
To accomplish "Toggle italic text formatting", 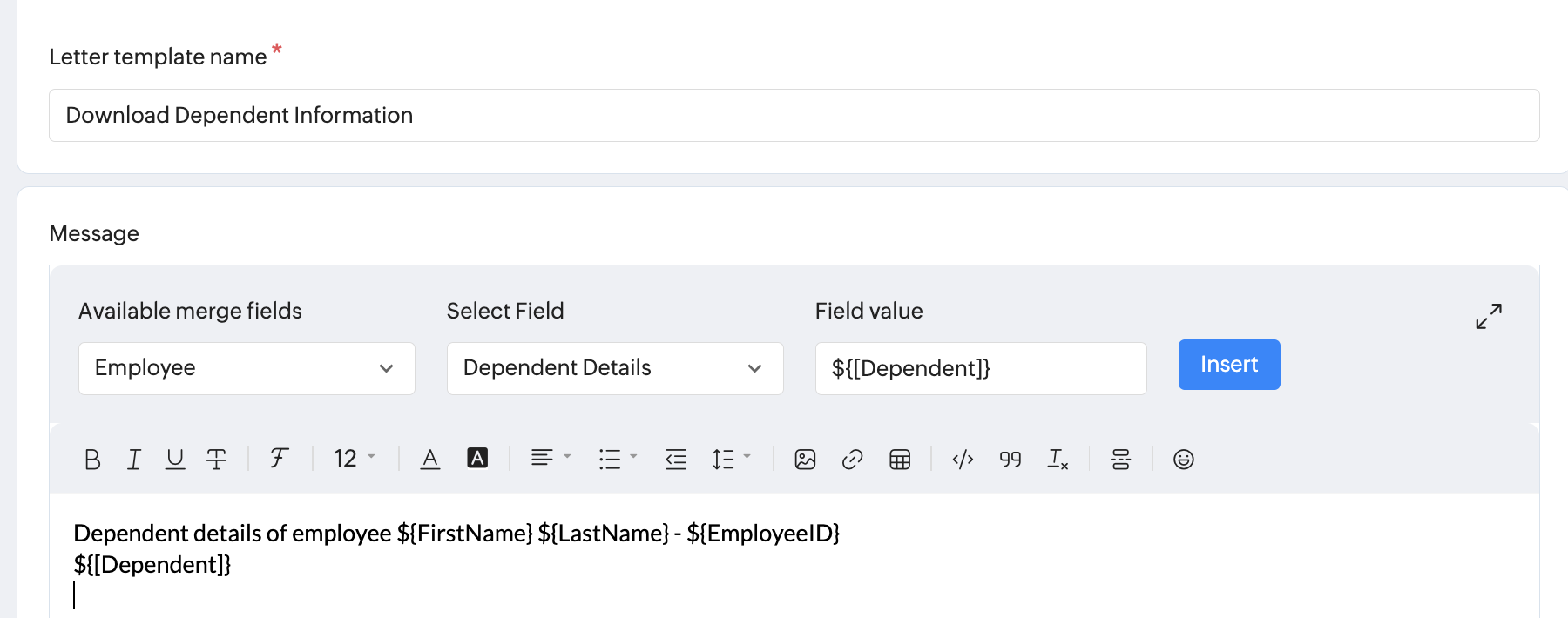I will tap(133, 459).
